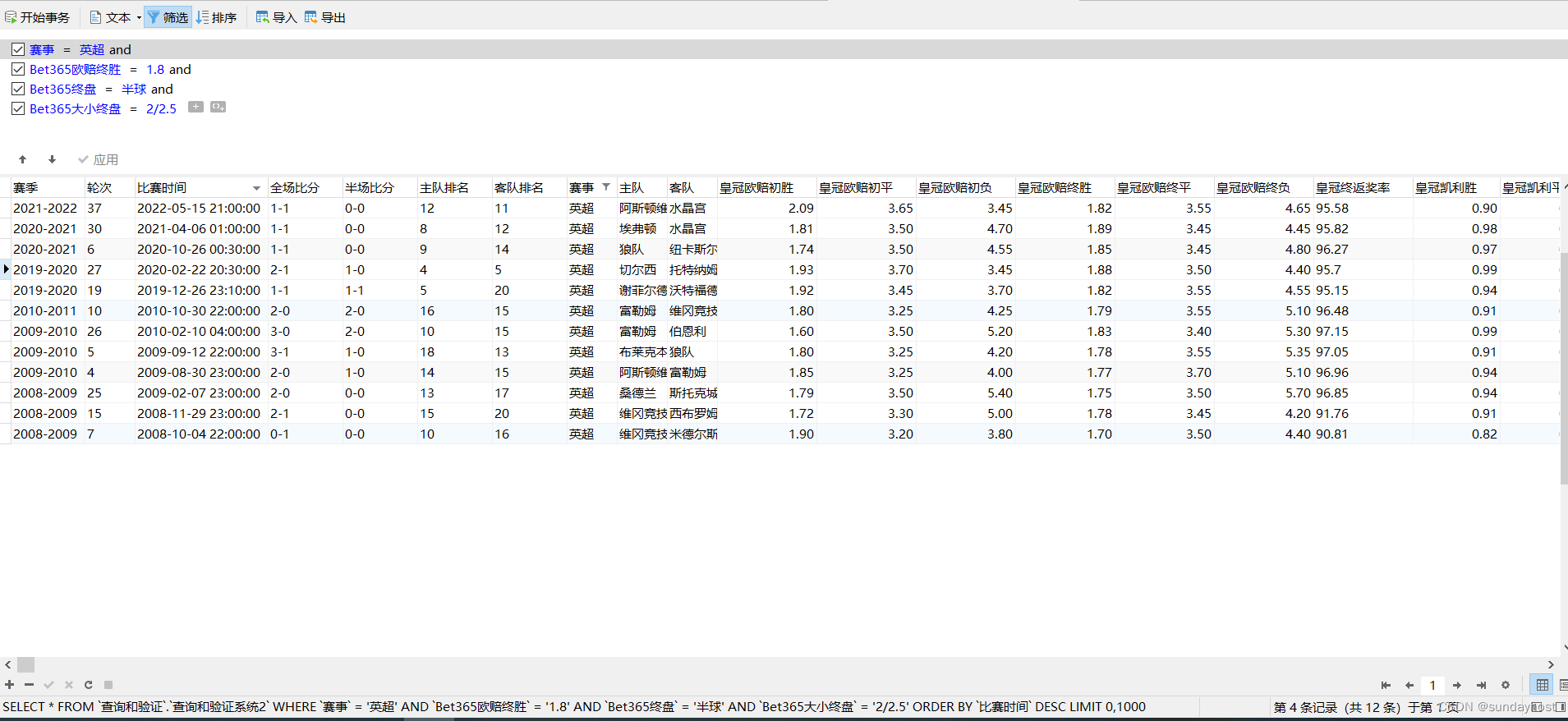Image resolution: width=1568 pixels, height=721 pixels.
Task: Click the 赛季 column header
Action: [47, 187]
